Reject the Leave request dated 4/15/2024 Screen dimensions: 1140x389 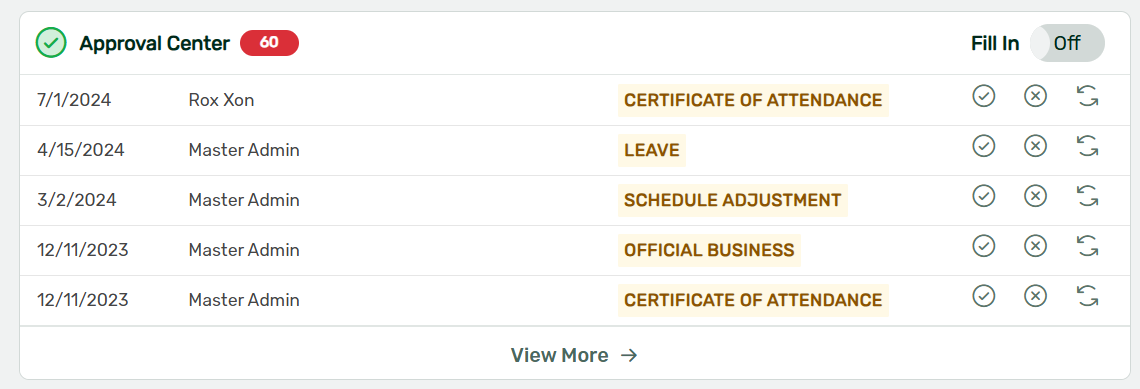[x=1035, y=146]
